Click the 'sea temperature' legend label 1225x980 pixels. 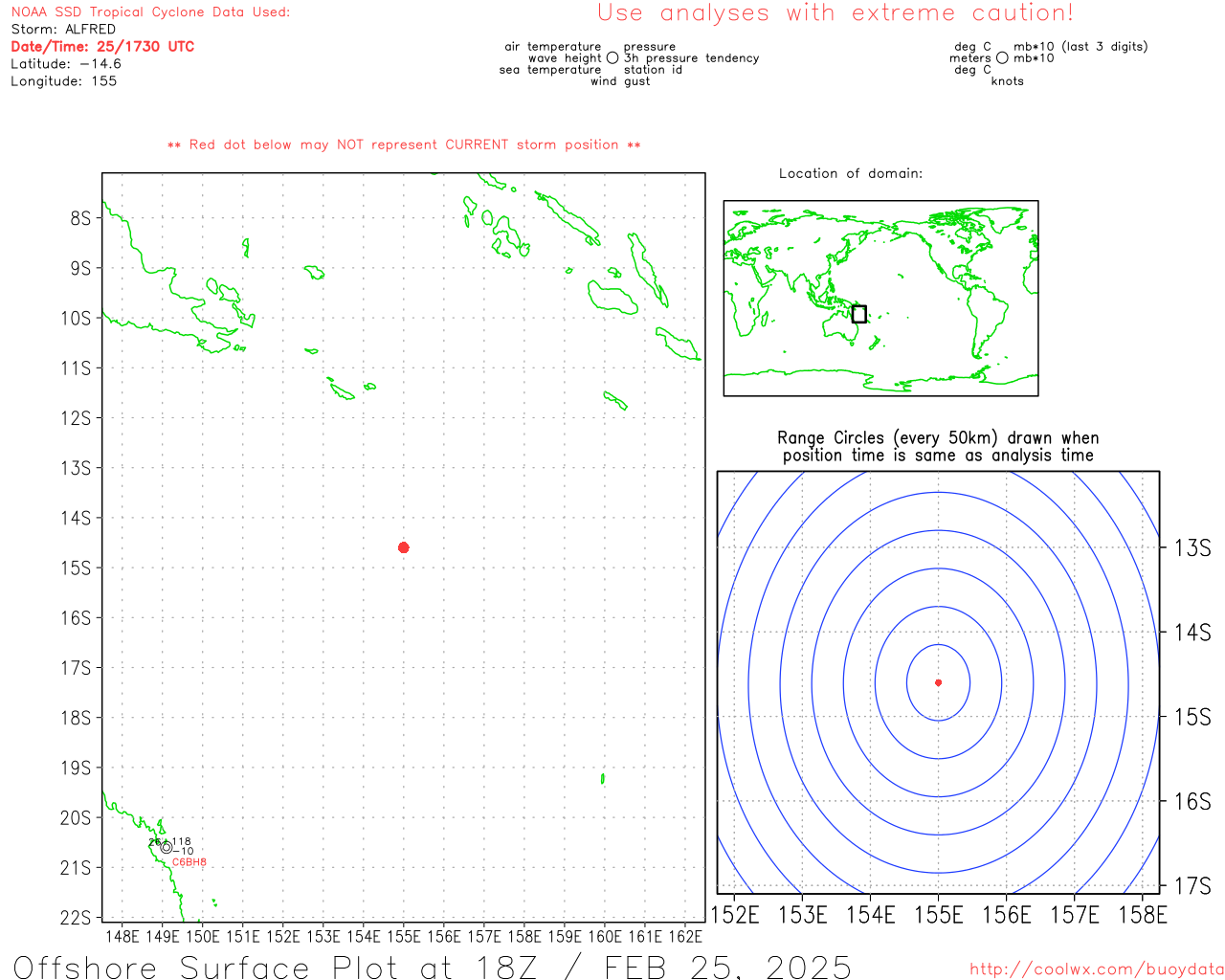coord(550,70)
